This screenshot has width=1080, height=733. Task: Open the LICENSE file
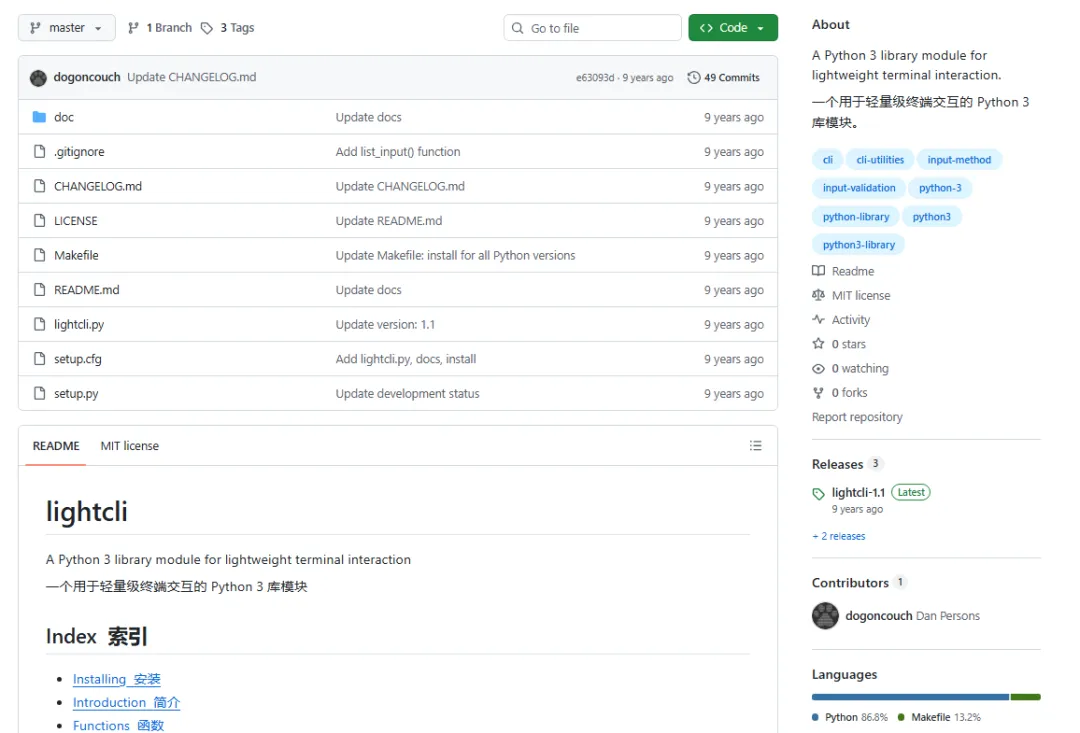(x=76, y=220)
